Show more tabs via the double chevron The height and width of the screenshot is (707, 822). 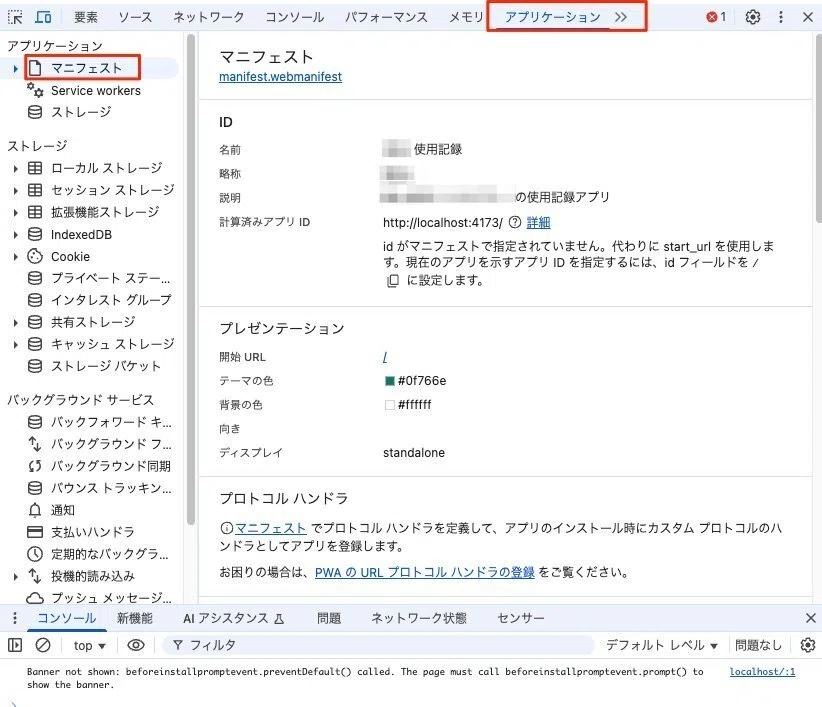621,17
